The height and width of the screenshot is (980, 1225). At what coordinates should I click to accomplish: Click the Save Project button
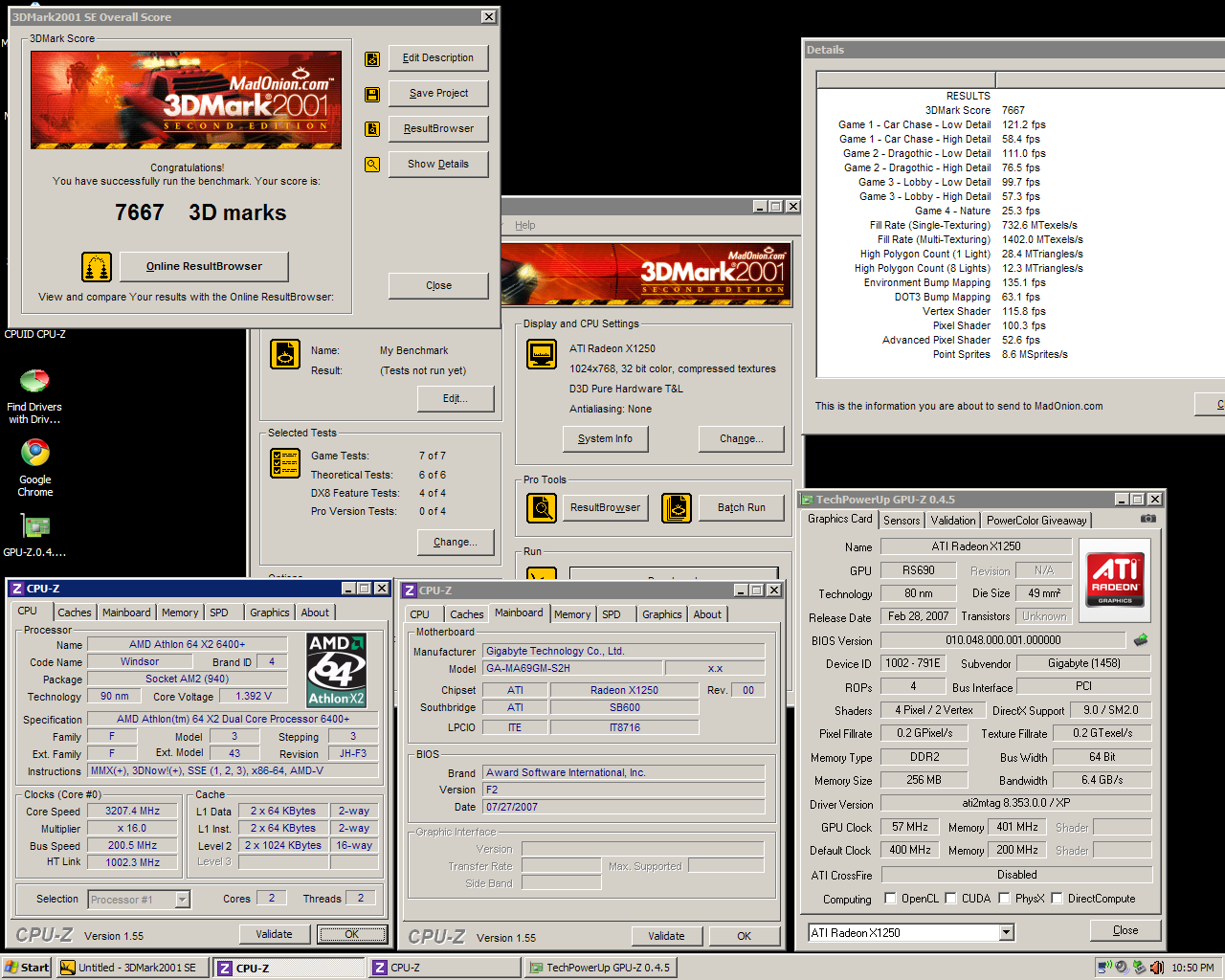pos(438,94)
